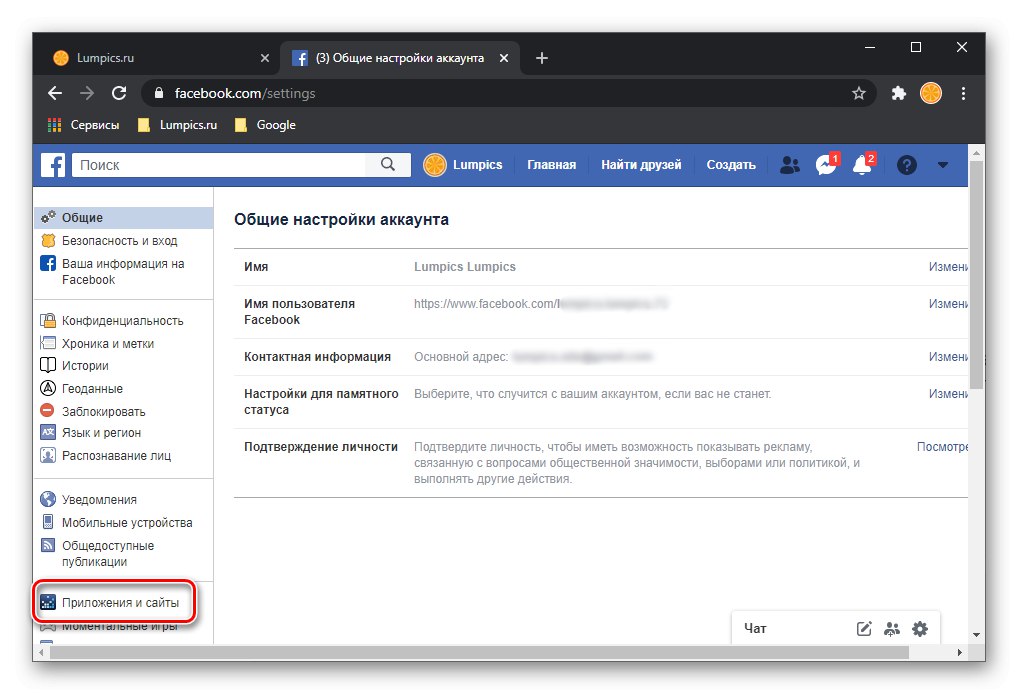This screenshot has width=1018, height=694.
Task: Open Messenger messages icon
Action: coord(826,165)
